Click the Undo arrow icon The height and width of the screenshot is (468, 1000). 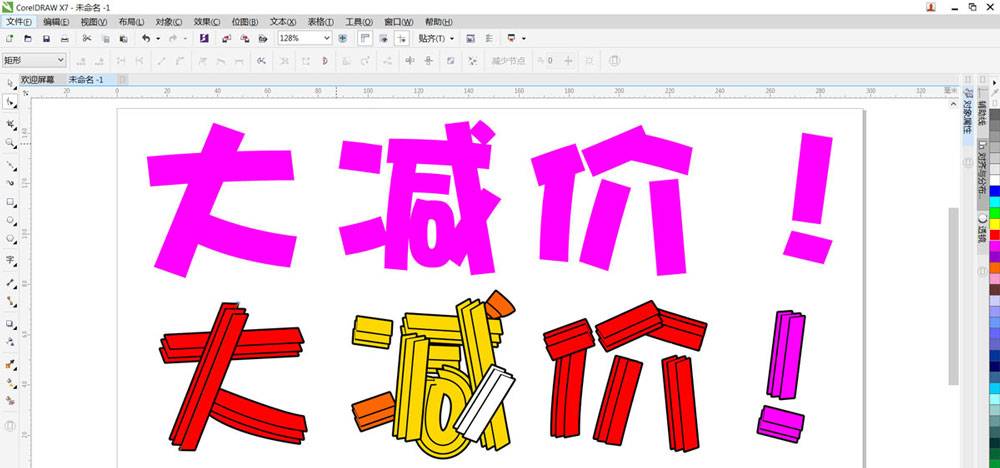coord(146,38)
